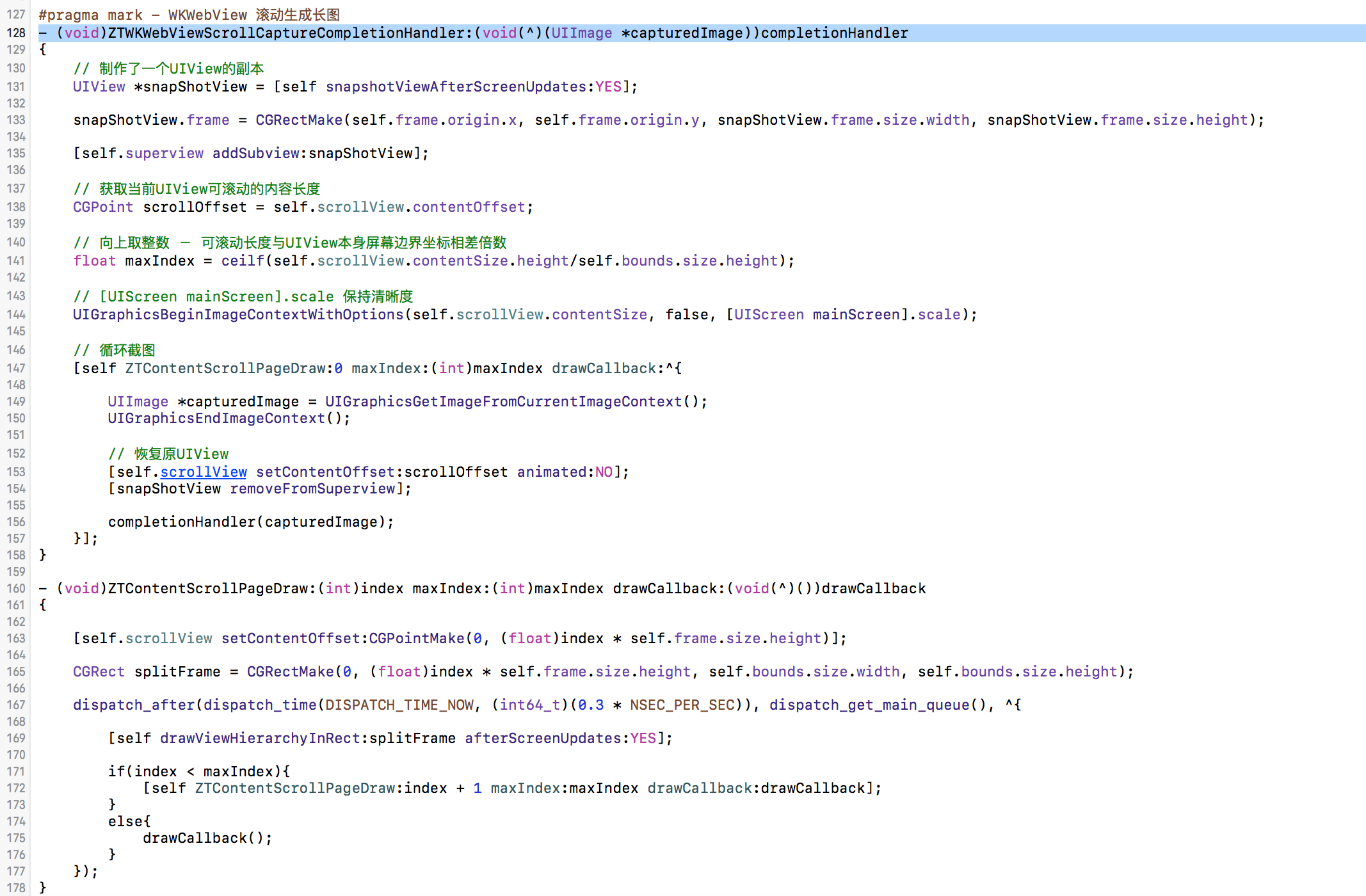The image size is (1366, 896).
Task: Click dispatch_get_main_queue on line 167
Action: 869,705
